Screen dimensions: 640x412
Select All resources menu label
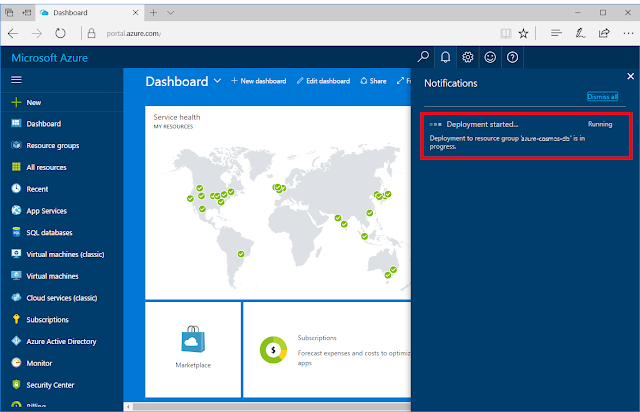coord(46,167)
